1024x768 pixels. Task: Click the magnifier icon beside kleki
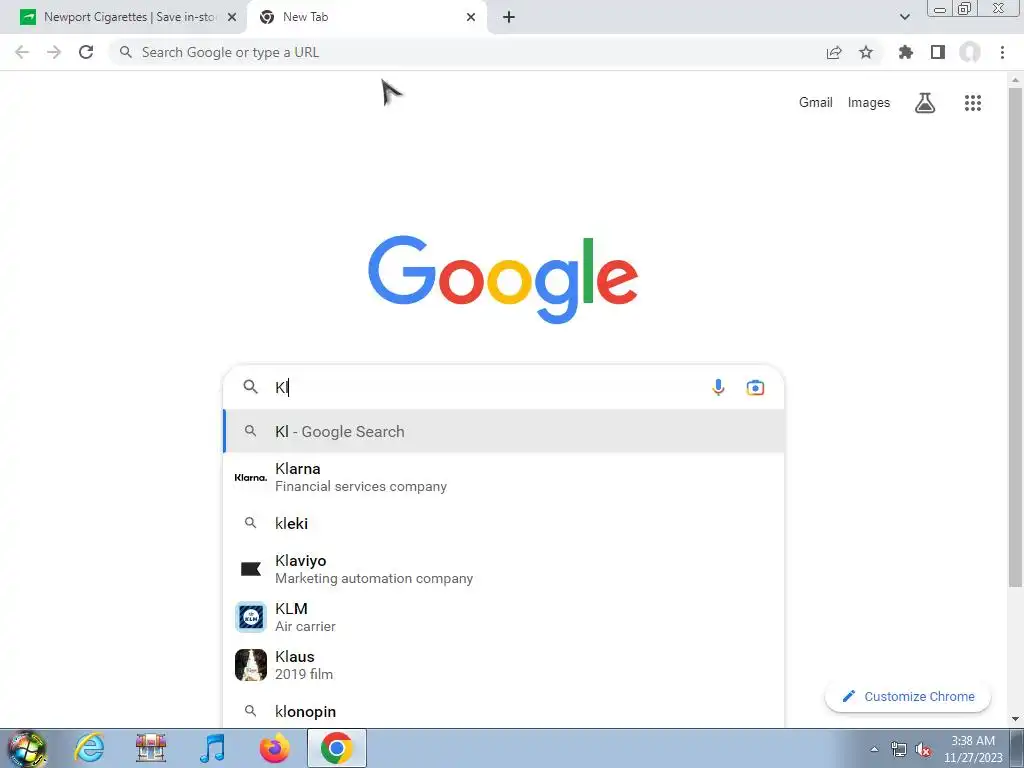[x=250, y=522]
